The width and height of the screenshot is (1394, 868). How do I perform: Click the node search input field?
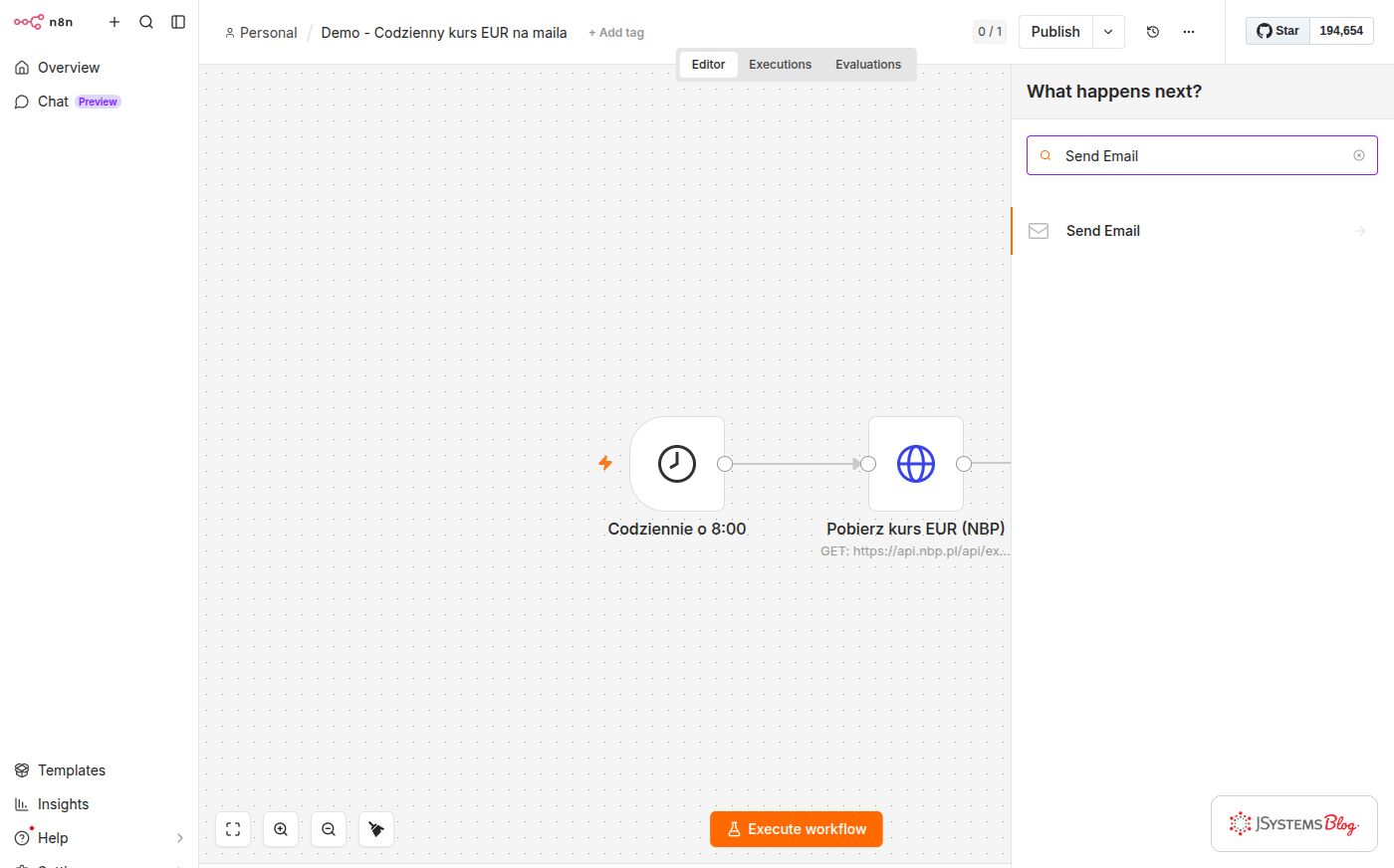tap(1202, 155)
